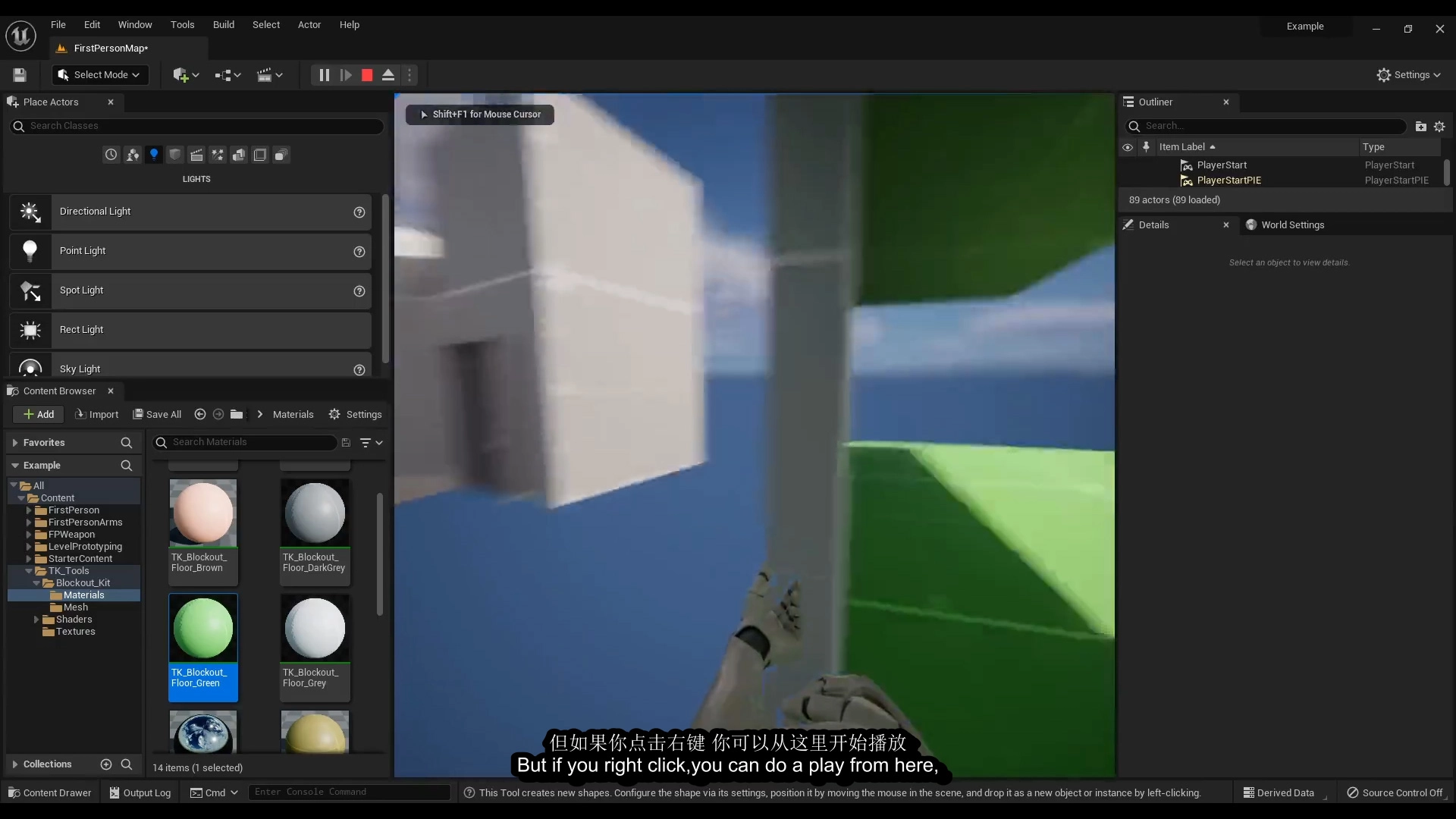Select the TK_Blockout_Floor_Brown material thumbnail
Image resolution: width=1456 pixels, height=819 pixels.
coord(202,513)
